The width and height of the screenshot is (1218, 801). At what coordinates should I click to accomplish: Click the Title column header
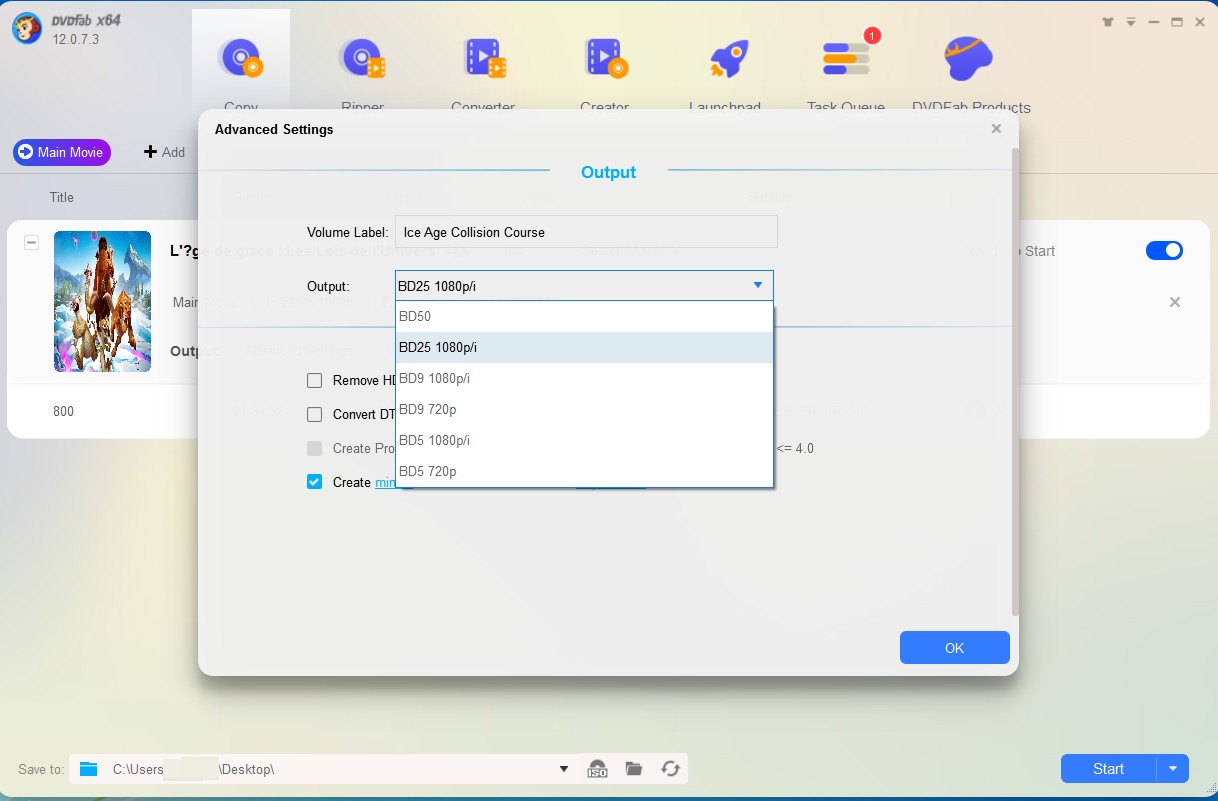pyautogui.click(x=62, y=197)
